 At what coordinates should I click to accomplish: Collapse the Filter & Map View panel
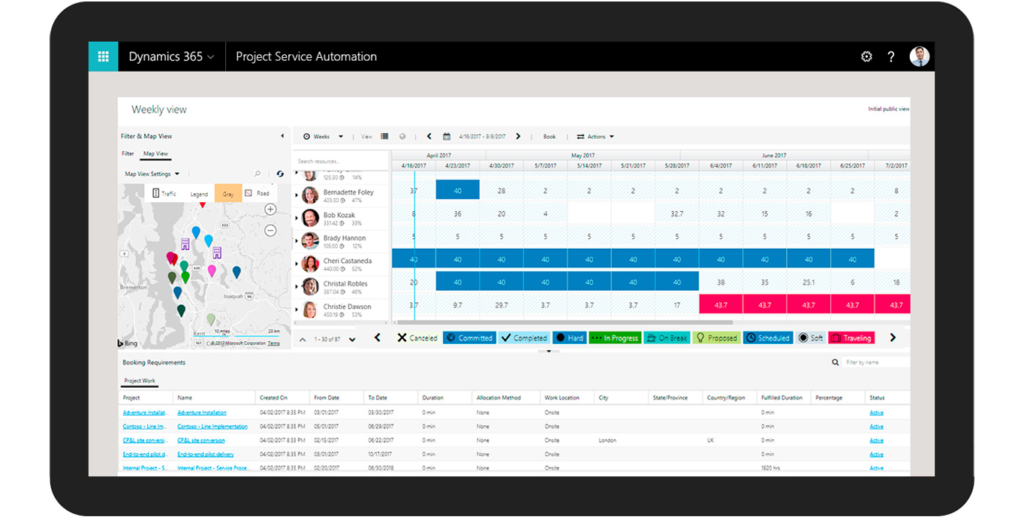[x=282, y=136]
